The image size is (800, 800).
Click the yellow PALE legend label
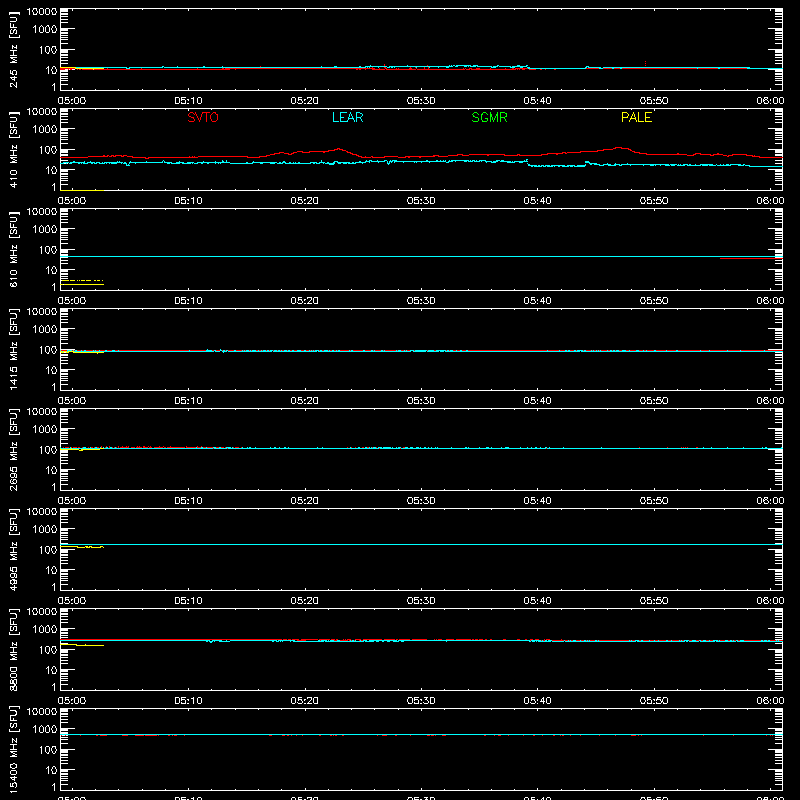click(x=636, y=117)
